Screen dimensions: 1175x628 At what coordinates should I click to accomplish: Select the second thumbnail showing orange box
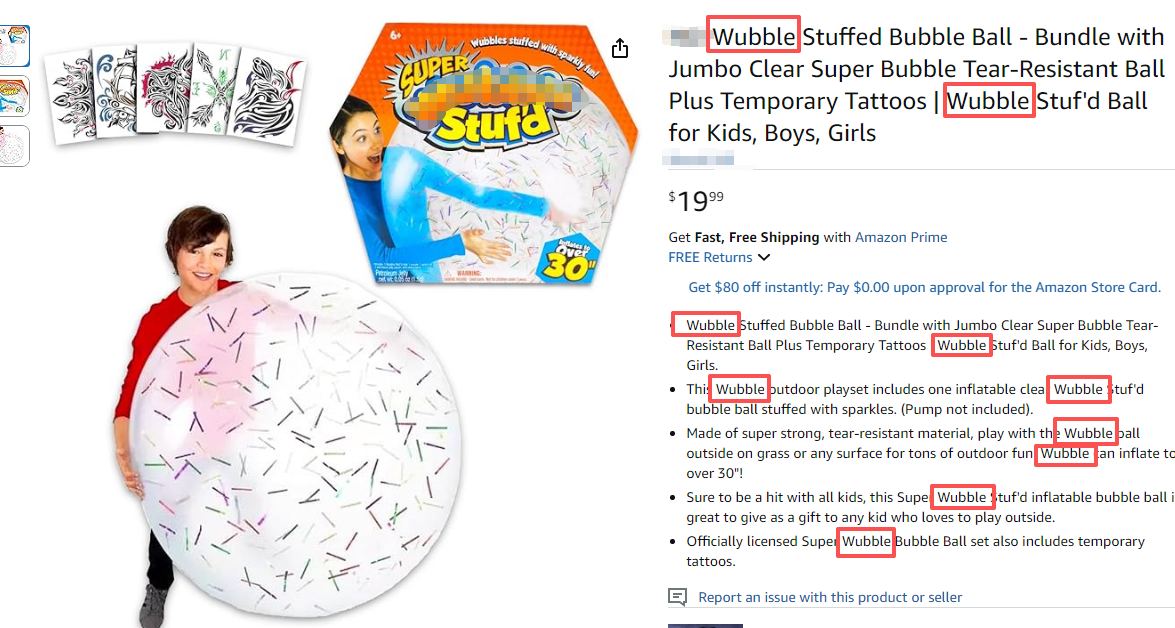[15, 96]
